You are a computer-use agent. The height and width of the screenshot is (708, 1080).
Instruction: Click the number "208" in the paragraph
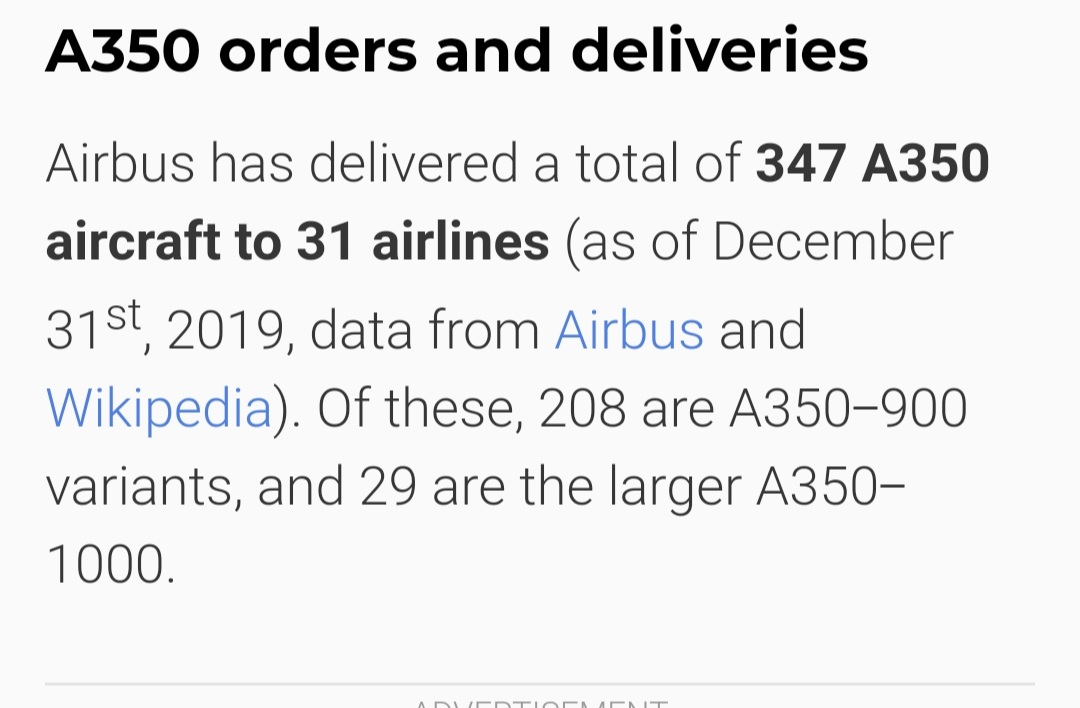[x=582, y=408]
